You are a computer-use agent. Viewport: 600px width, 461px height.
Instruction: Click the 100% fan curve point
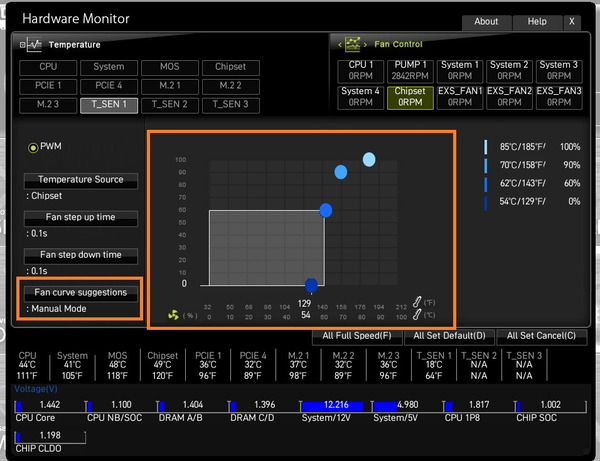(369, 160)
